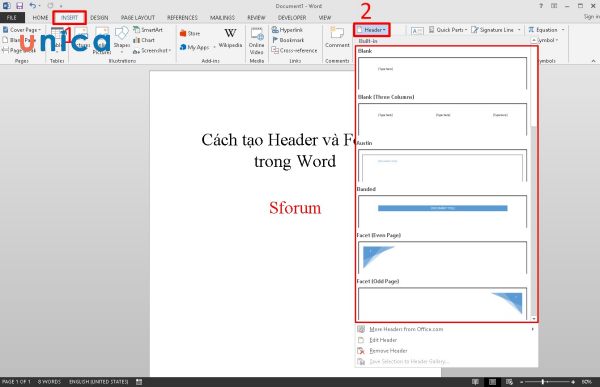Open the FILE tab
This screenshot has height=387, width=600.
click(x=11, y=18)
